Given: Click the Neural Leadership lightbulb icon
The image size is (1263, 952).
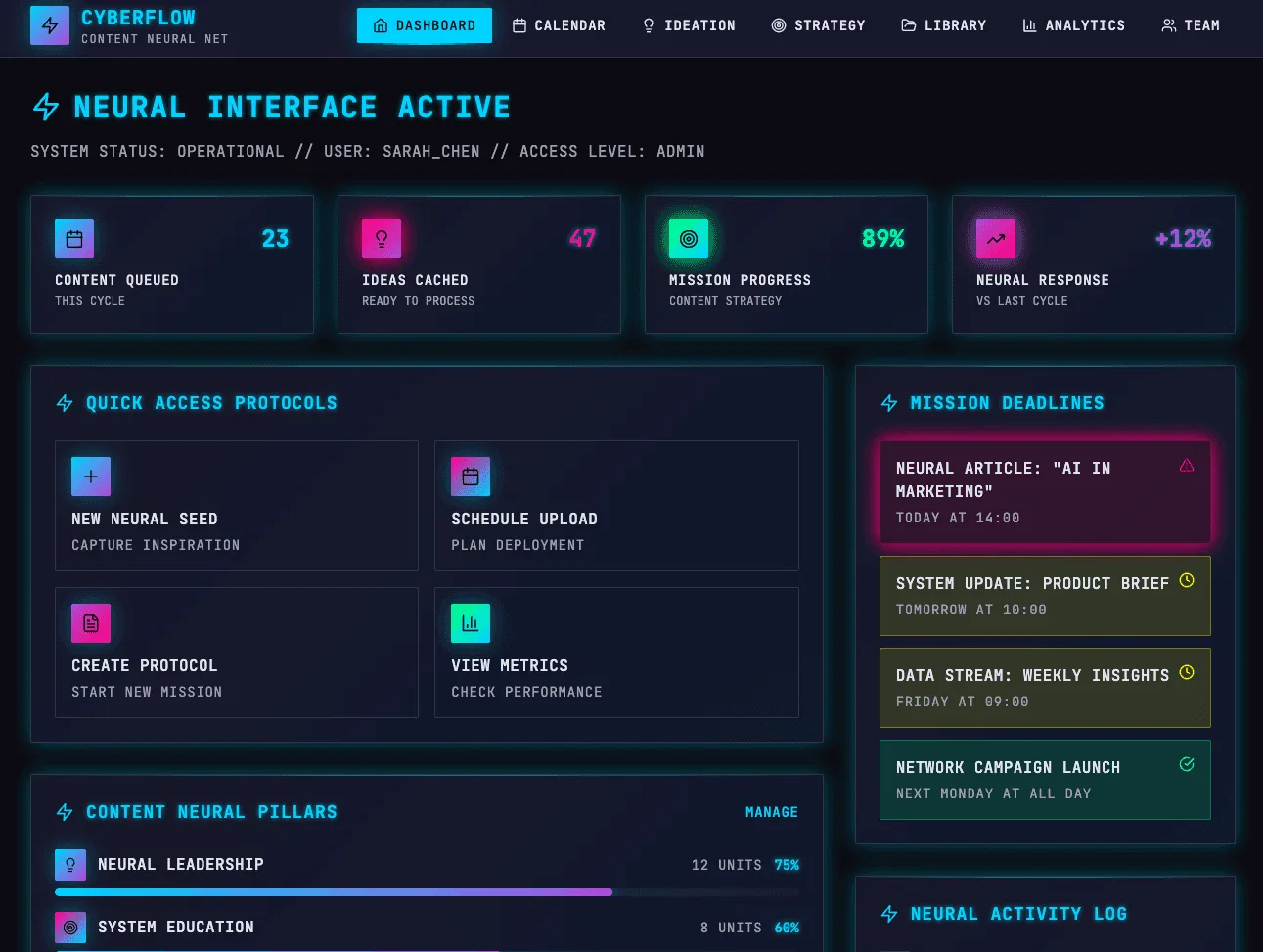Looking at the screenshot, I should [70, 865].
